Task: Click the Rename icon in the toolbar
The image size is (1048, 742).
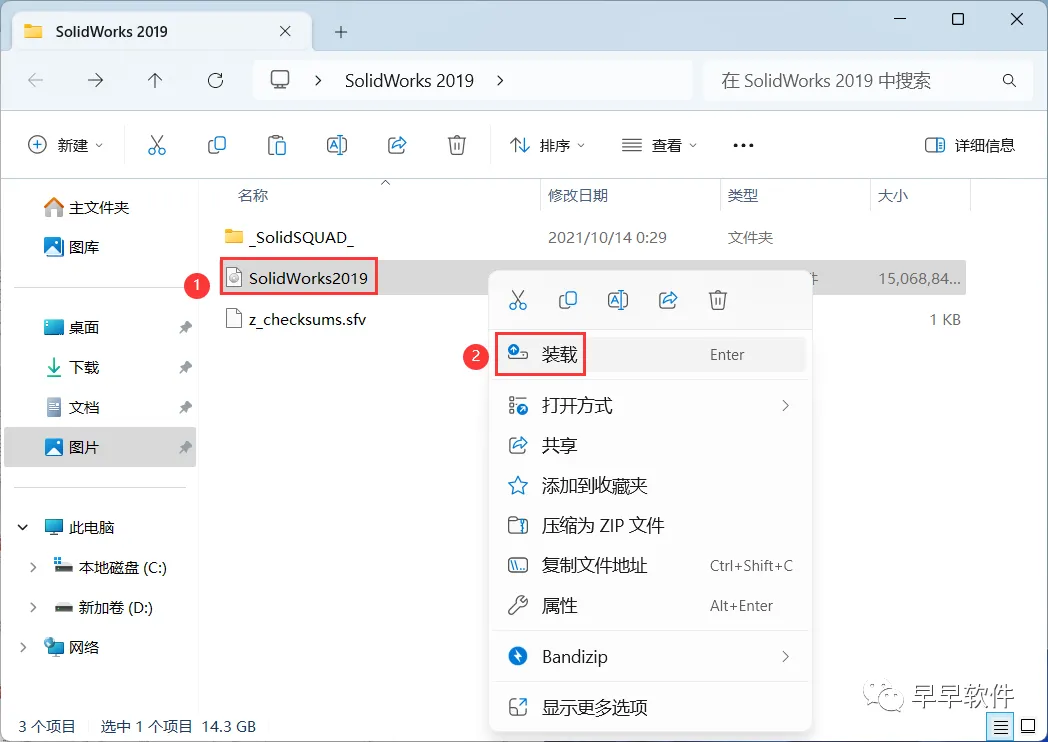Action: [337, 145]
